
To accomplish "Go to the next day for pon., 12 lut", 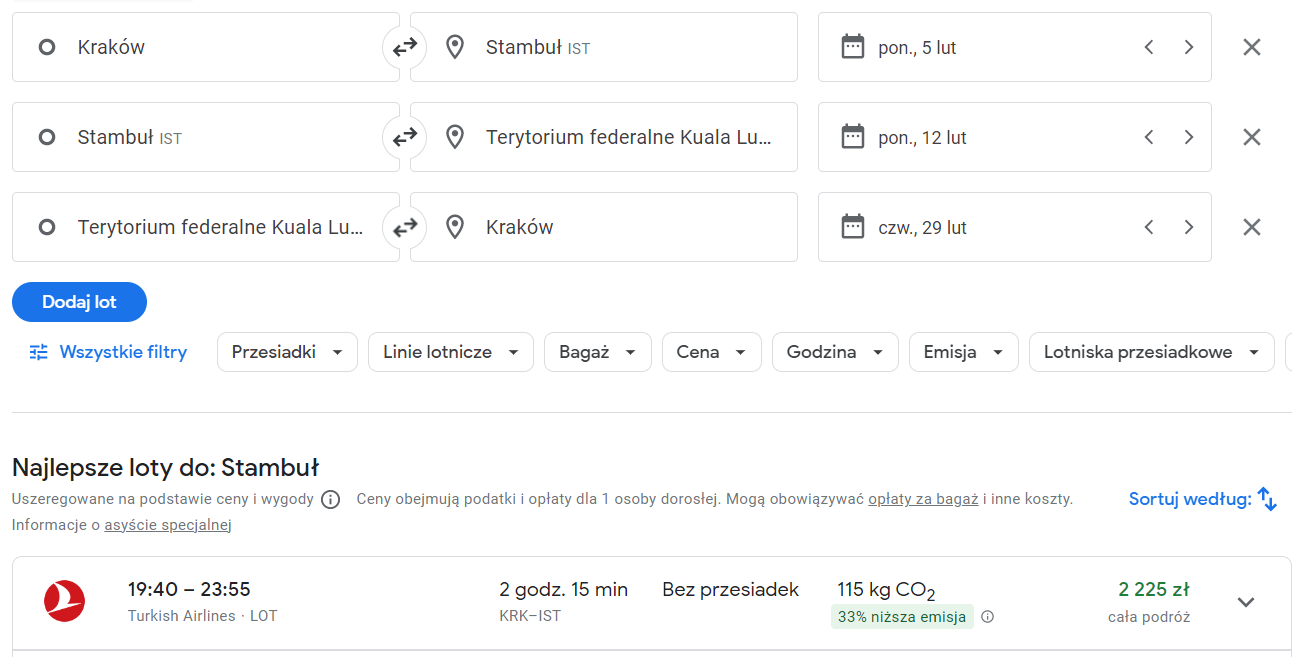I will click(1188, 137).
